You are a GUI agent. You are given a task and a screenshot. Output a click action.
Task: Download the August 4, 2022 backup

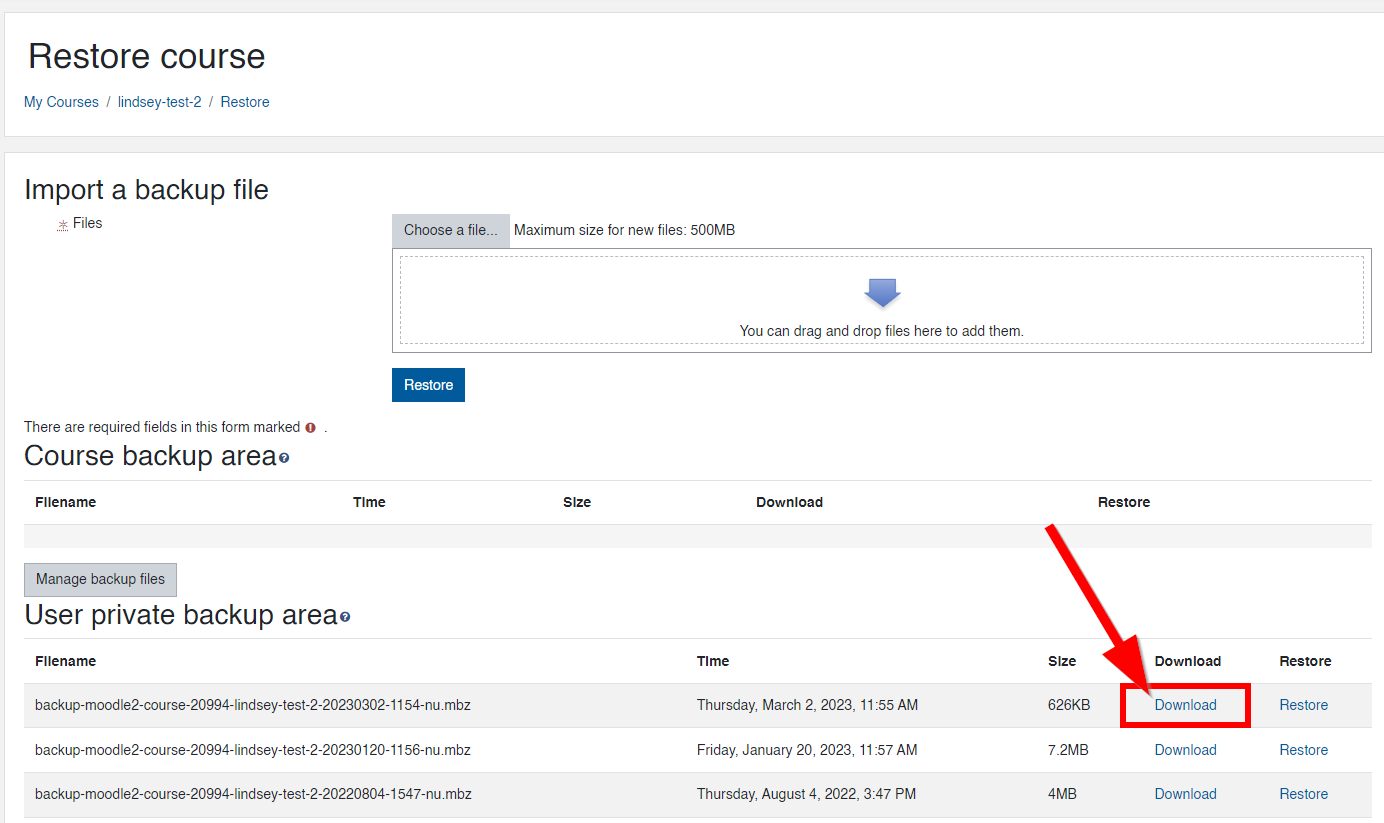(1185, 794)
